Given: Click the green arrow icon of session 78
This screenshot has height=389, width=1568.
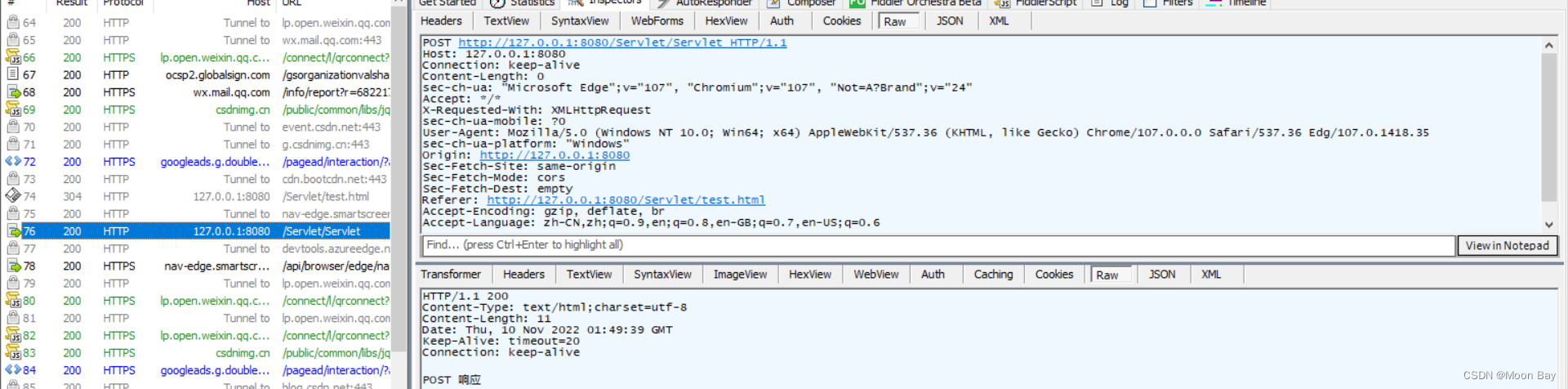Looking at the screenshot, I should click(13, 266).
